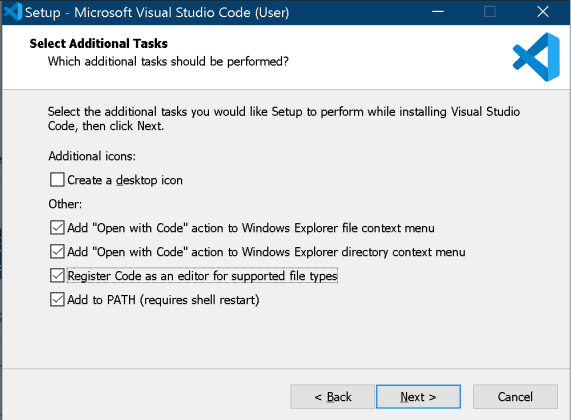Click the Setup window title text

(157, 12)
